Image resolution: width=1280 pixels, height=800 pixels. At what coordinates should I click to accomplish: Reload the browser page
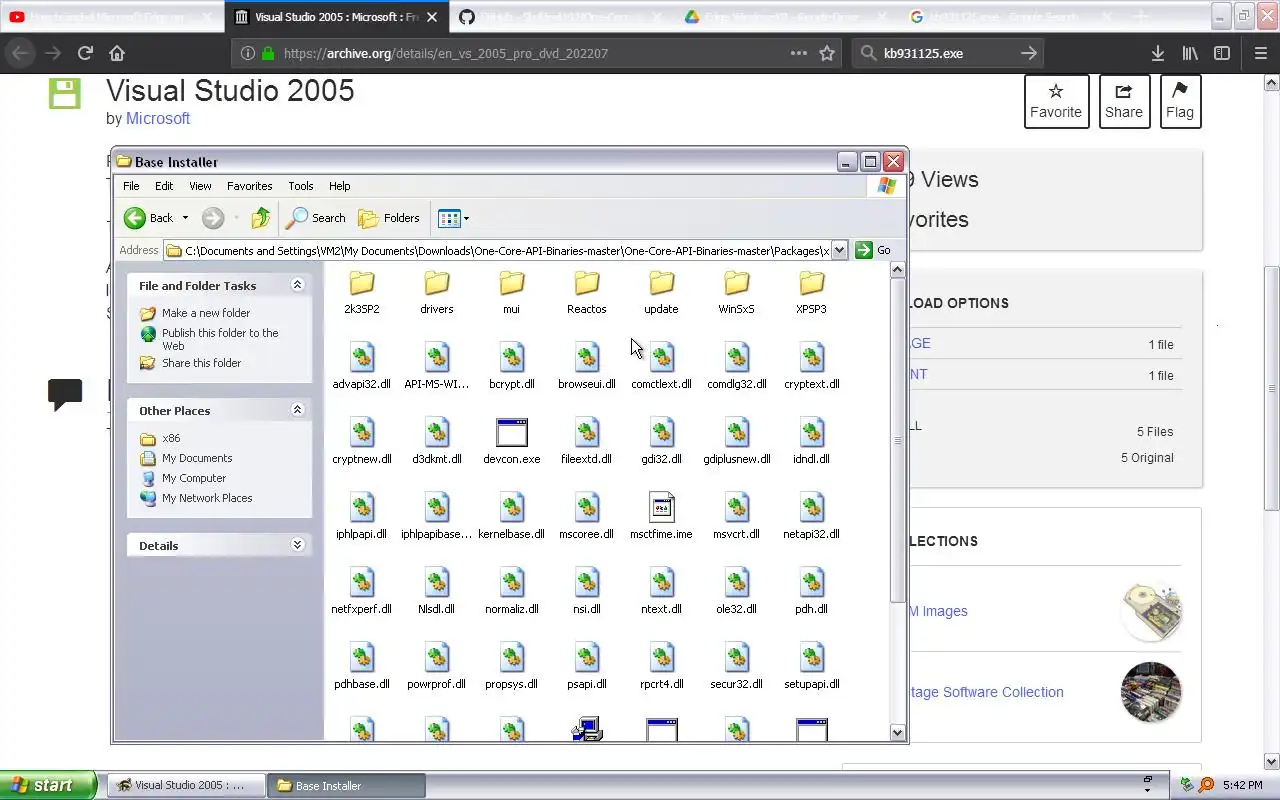point(85,53)
